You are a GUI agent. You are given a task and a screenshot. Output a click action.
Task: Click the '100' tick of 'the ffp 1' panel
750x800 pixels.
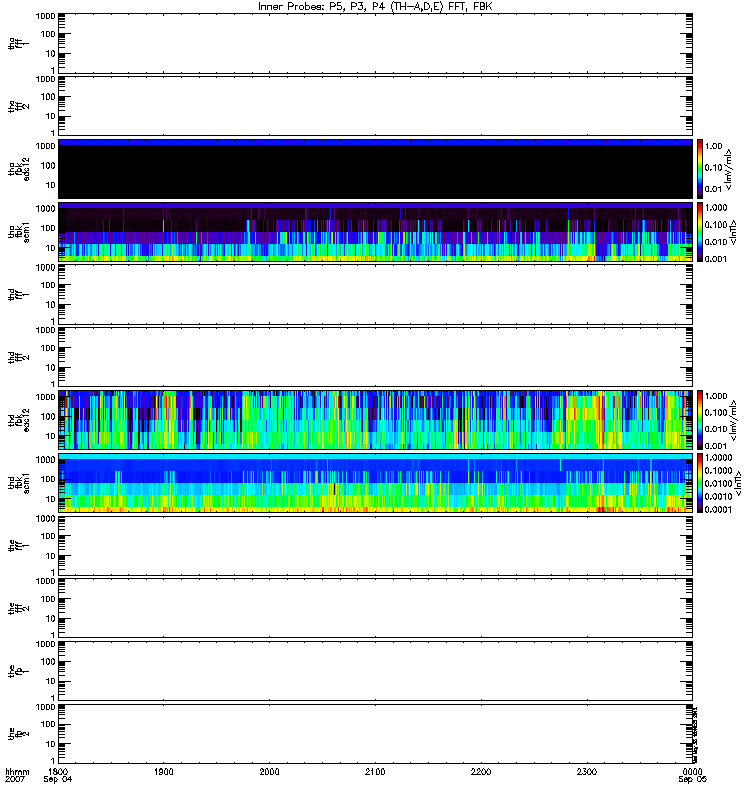pyautogui.click(x=48, y=662)
